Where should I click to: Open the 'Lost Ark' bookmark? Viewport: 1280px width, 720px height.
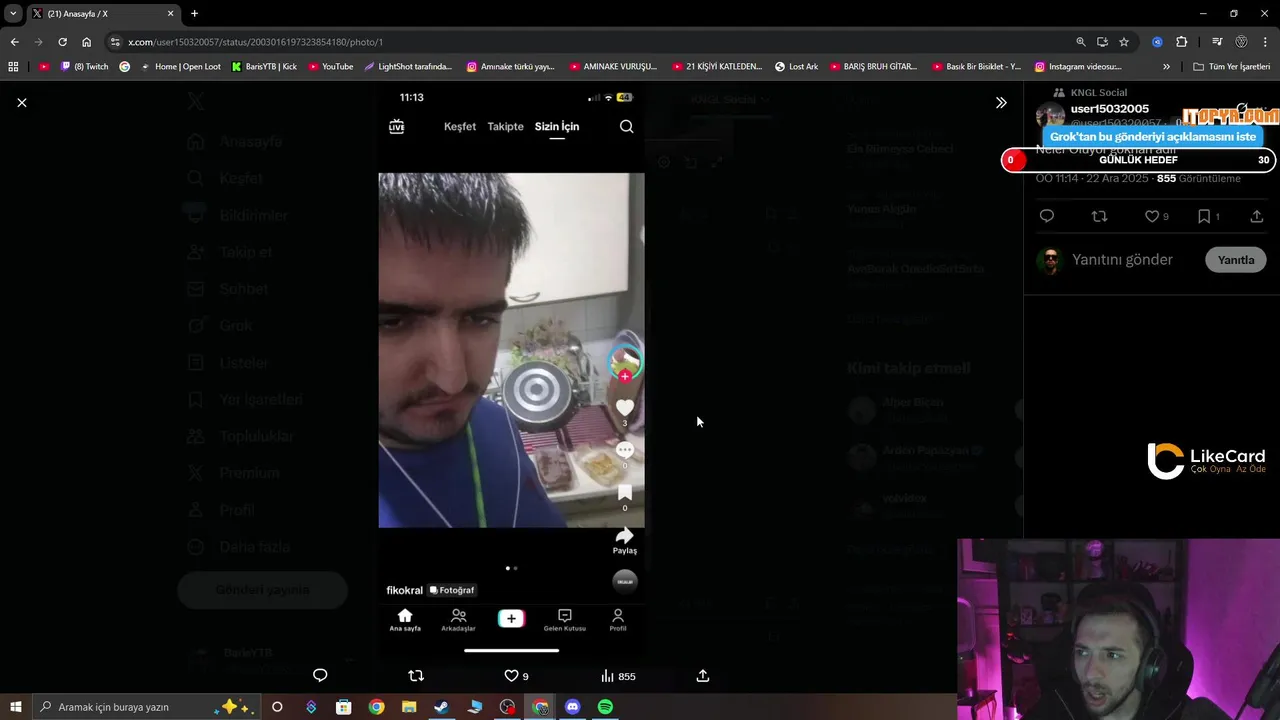click(796, 67)
